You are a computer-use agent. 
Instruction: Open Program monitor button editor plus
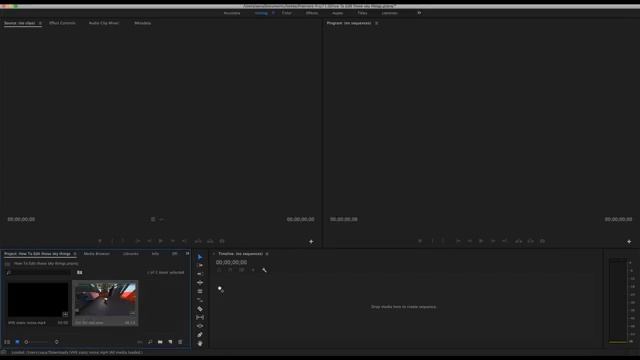629,242
